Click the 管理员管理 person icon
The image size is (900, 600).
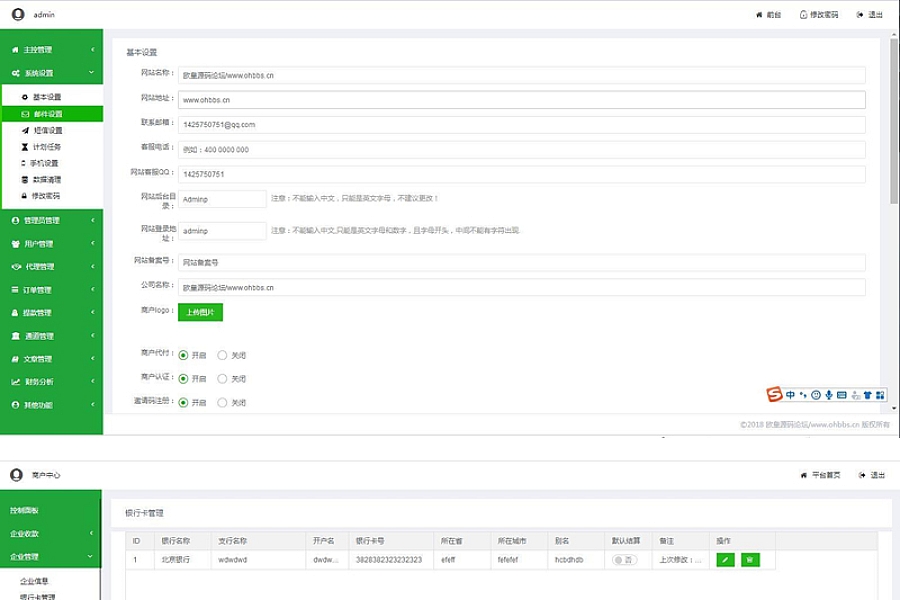(15, 220)
